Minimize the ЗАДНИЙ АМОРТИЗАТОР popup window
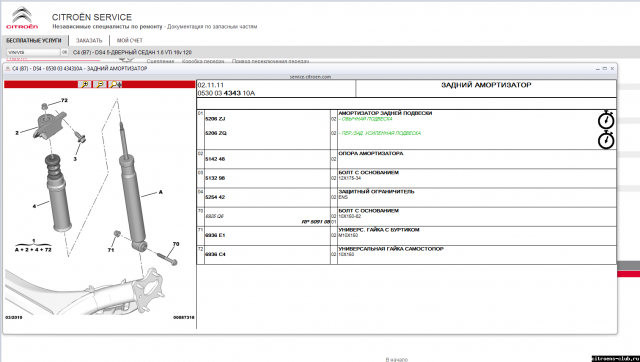640x362 pixels. 598,69
